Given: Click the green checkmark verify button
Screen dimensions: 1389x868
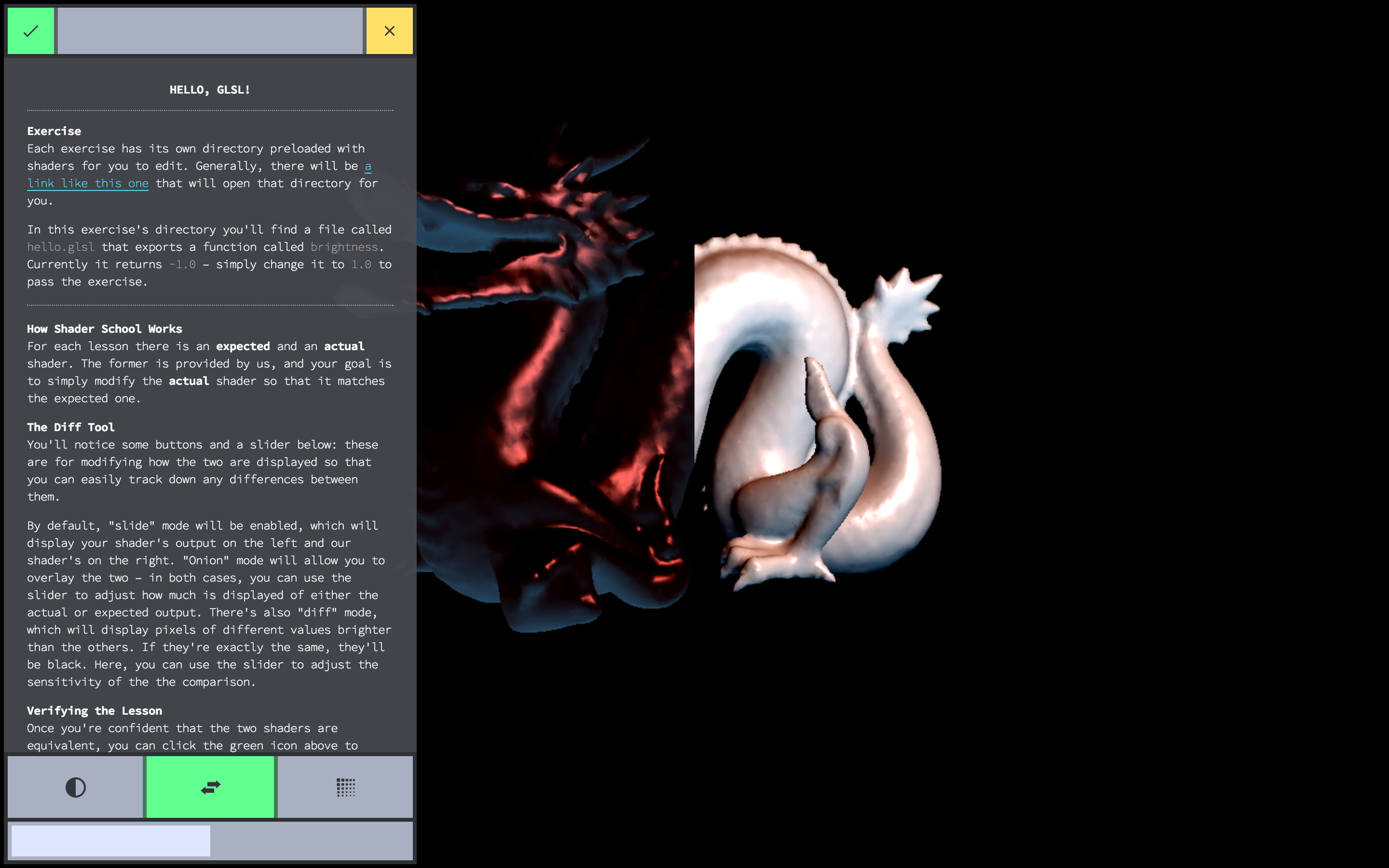Looking at the screenshot, I should [x=30, y=31].
